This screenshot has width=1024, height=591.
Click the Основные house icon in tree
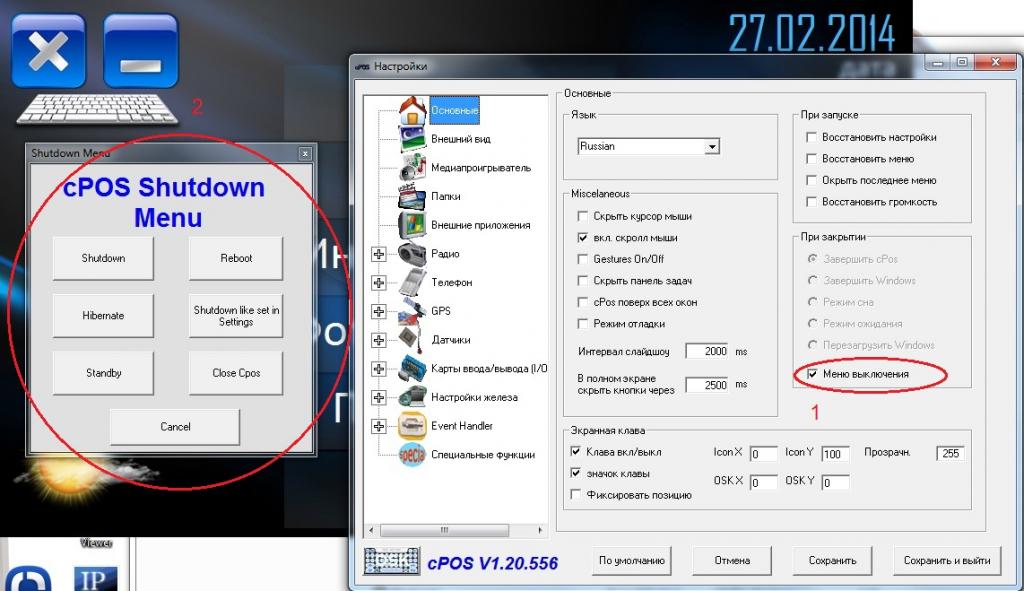[x=413, y=110]
